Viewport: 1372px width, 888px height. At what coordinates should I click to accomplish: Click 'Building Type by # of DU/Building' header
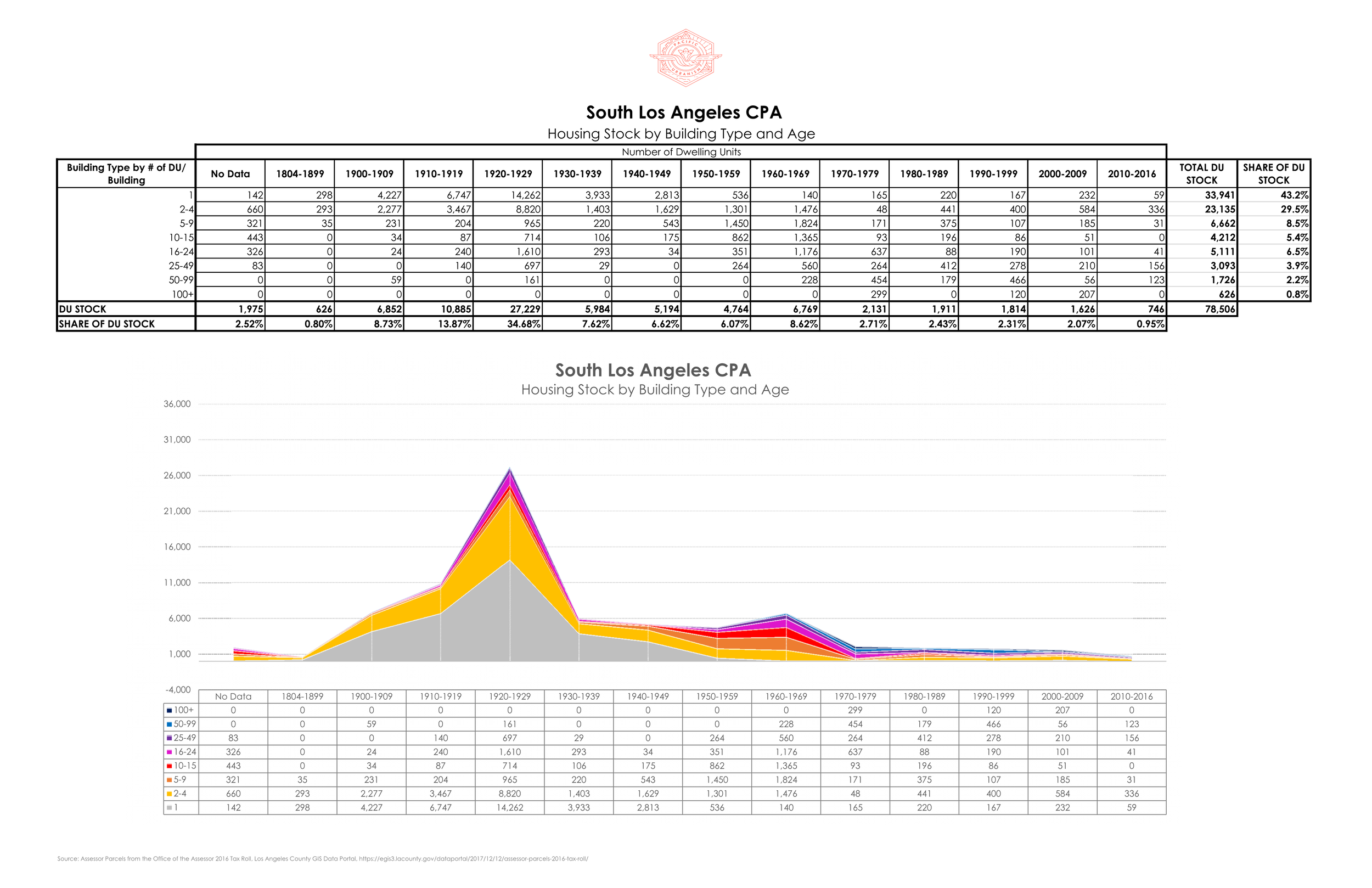pos(126,173)
